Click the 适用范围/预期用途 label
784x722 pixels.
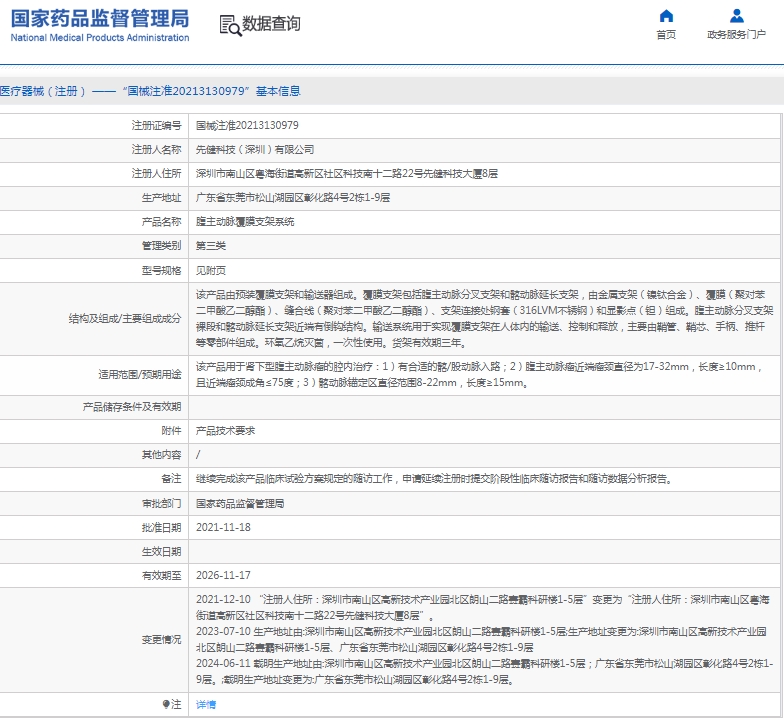point(140,374)
